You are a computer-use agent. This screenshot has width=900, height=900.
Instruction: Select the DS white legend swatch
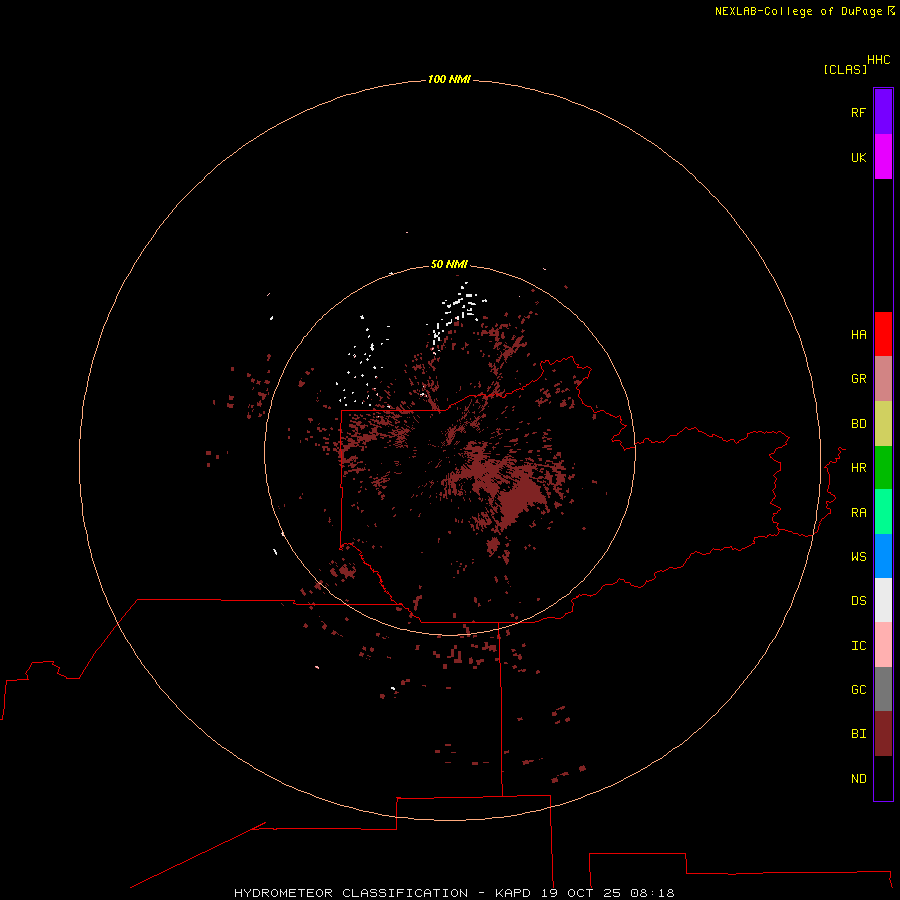tap(883, 600)
